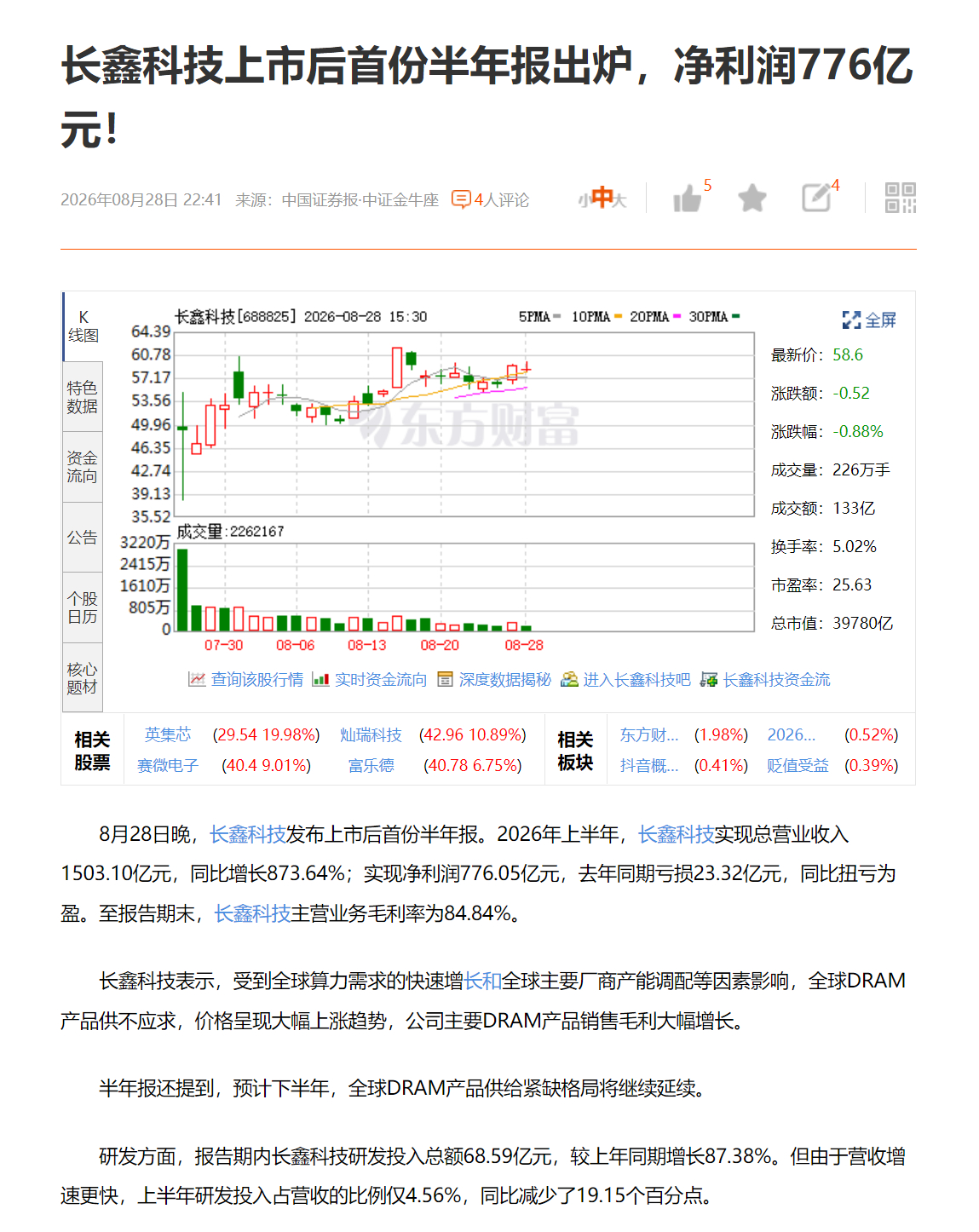Click the 成交额 133亿 value
The height and width of the screenshot is (1232, 979).
point(854,508)
